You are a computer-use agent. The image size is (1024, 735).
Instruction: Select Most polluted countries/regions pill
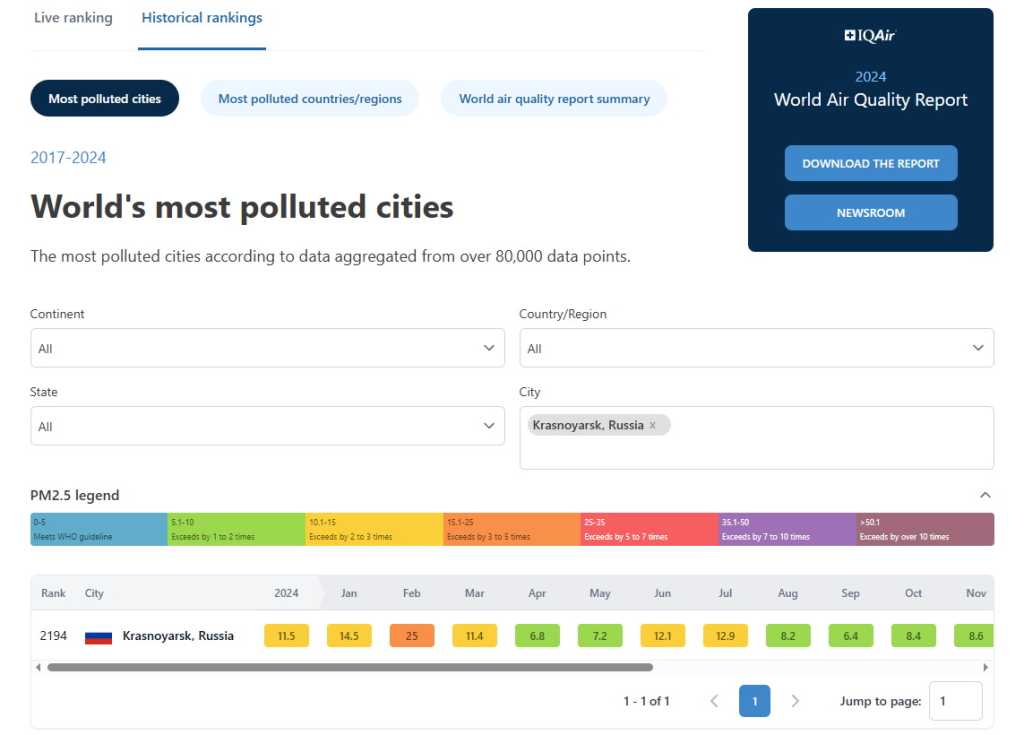pyautogui.click(x=310, y=99)
